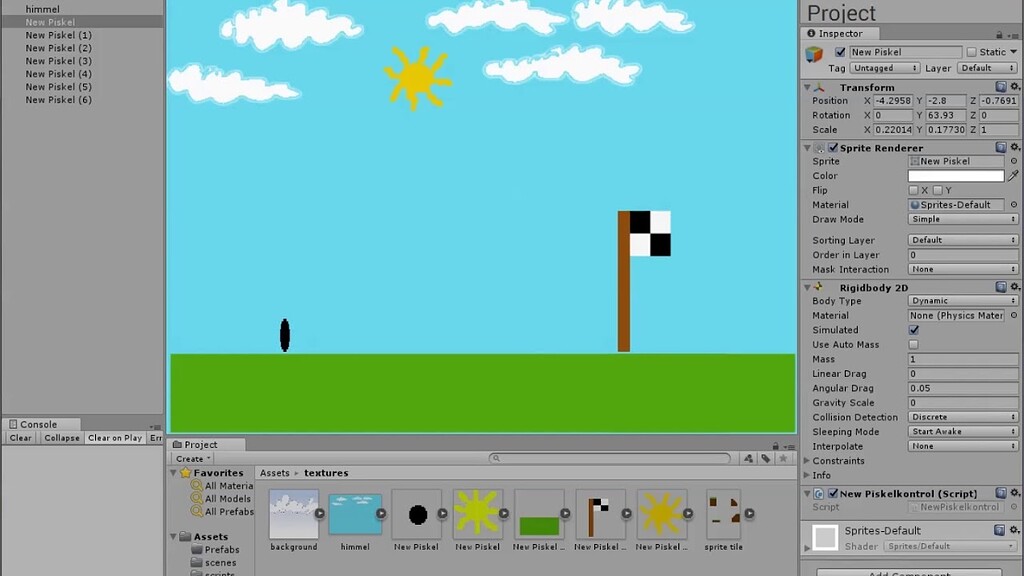Click the cube icon beside New Piskel name
The width and height of the screenshot is (1024, 576).
tap(812, 51)
